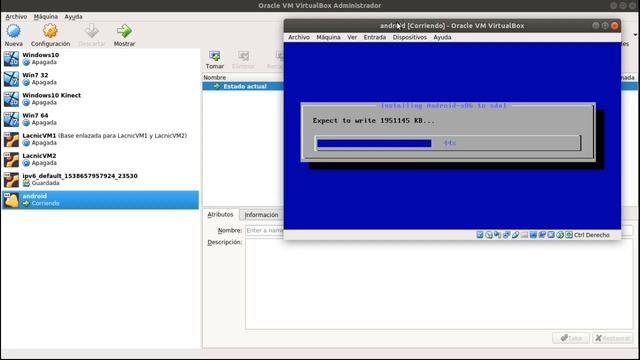Click display indicator in VM status bar
Image resolution: width=640 pixels, height=360 pixels.
(533, 235)
